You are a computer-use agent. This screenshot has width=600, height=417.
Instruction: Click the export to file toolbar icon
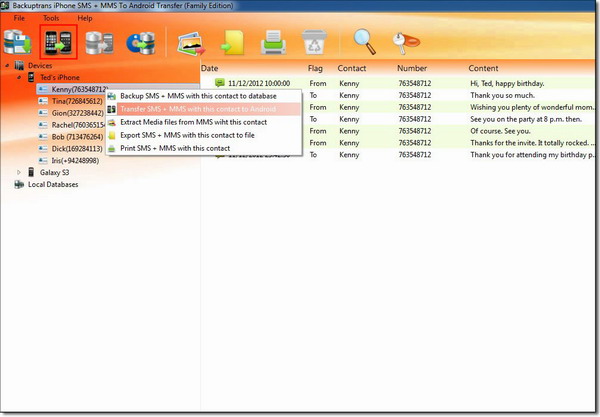click(232, 42)
